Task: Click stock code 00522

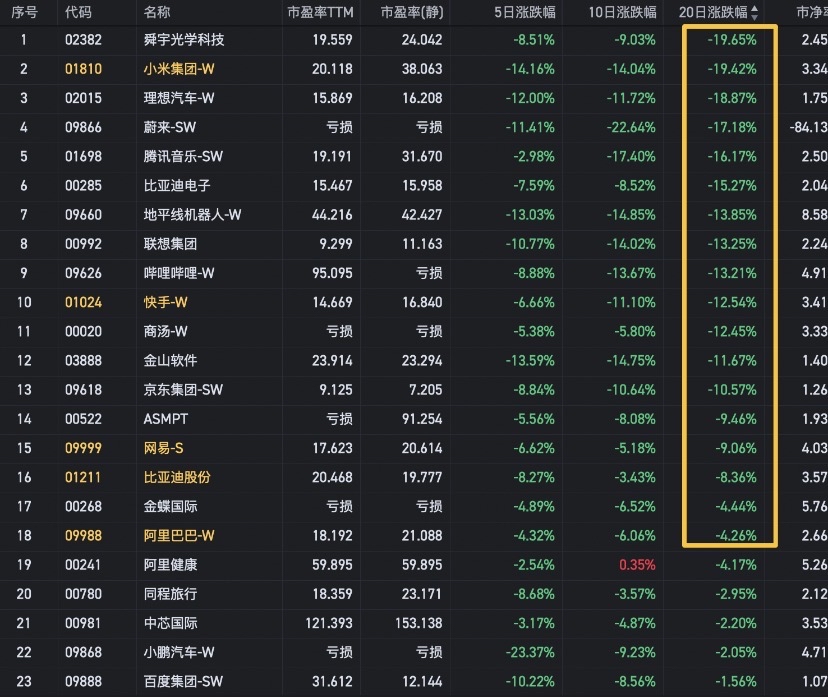Action: [83, 419]
